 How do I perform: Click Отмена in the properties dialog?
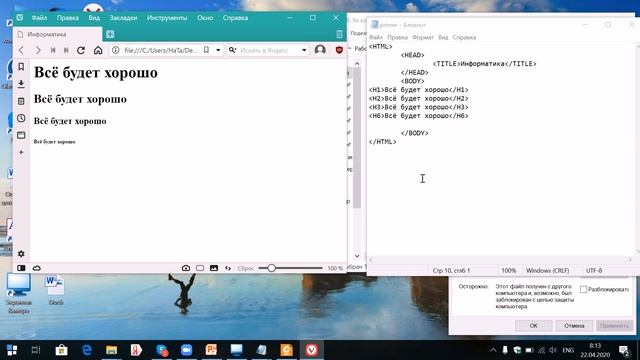click(574, 326)
